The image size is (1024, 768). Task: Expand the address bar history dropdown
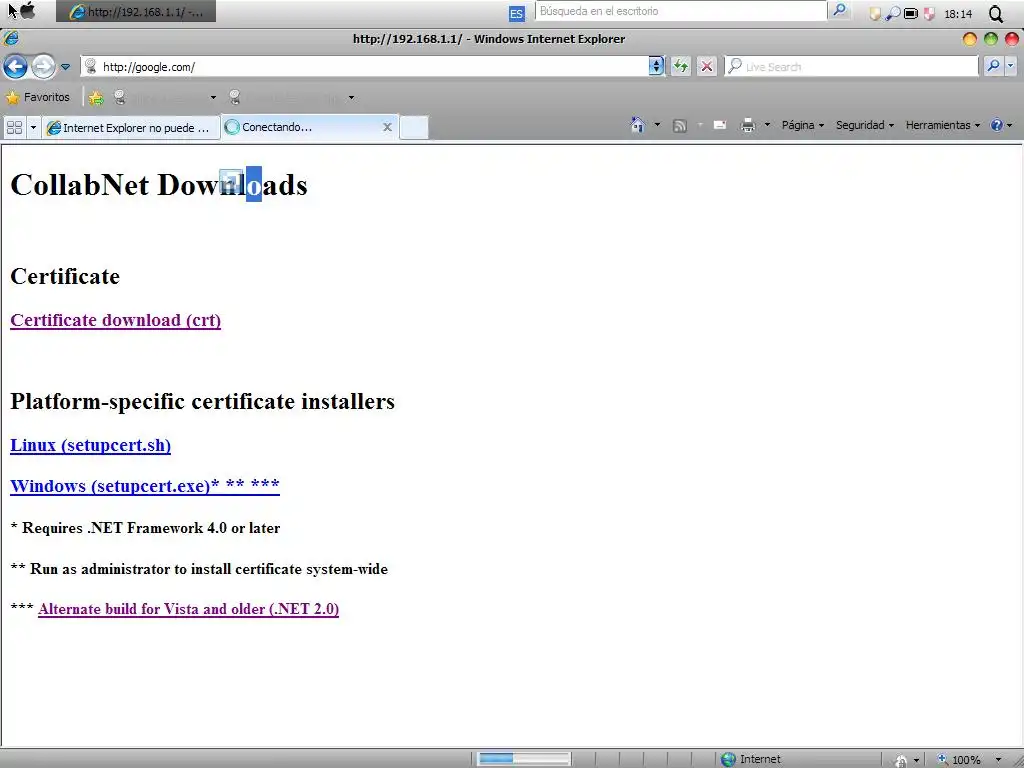point(656,67)
